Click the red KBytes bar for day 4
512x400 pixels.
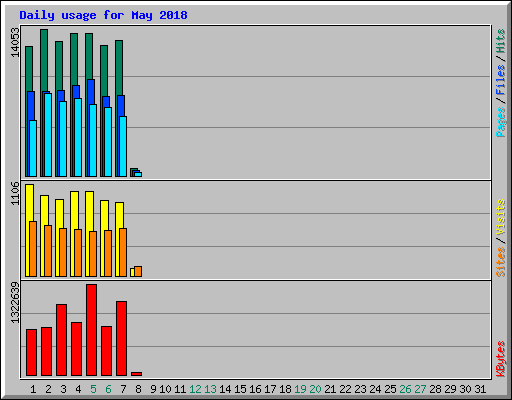(x=76, y=349)
